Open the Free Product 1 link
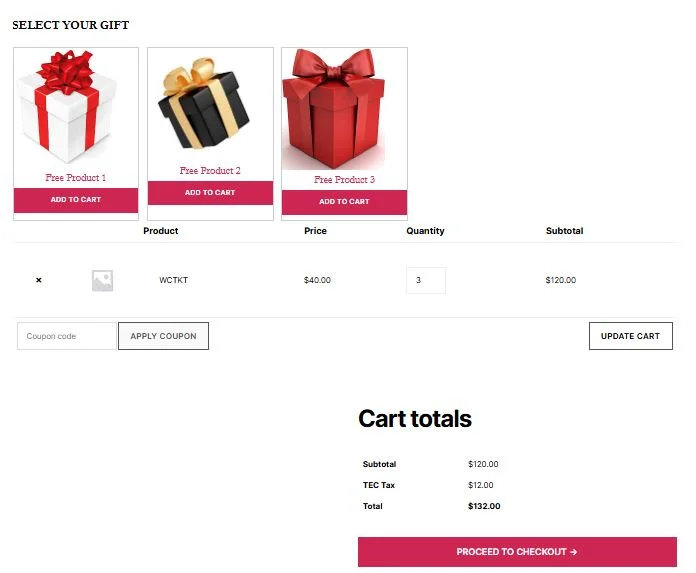The height and width of the screenshot is (573, 696). click(x=76, y=178)
